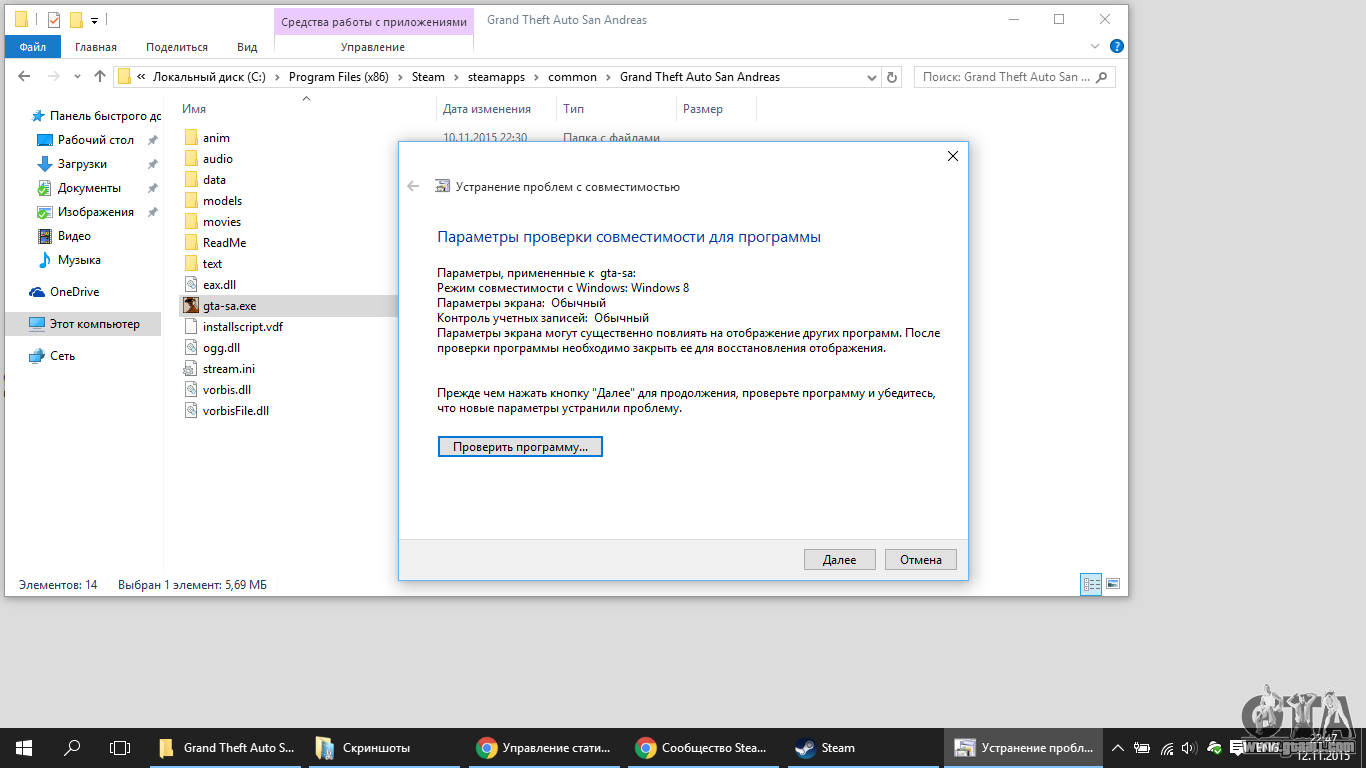Click Далее in the compatibility dialog

point(839,560)
